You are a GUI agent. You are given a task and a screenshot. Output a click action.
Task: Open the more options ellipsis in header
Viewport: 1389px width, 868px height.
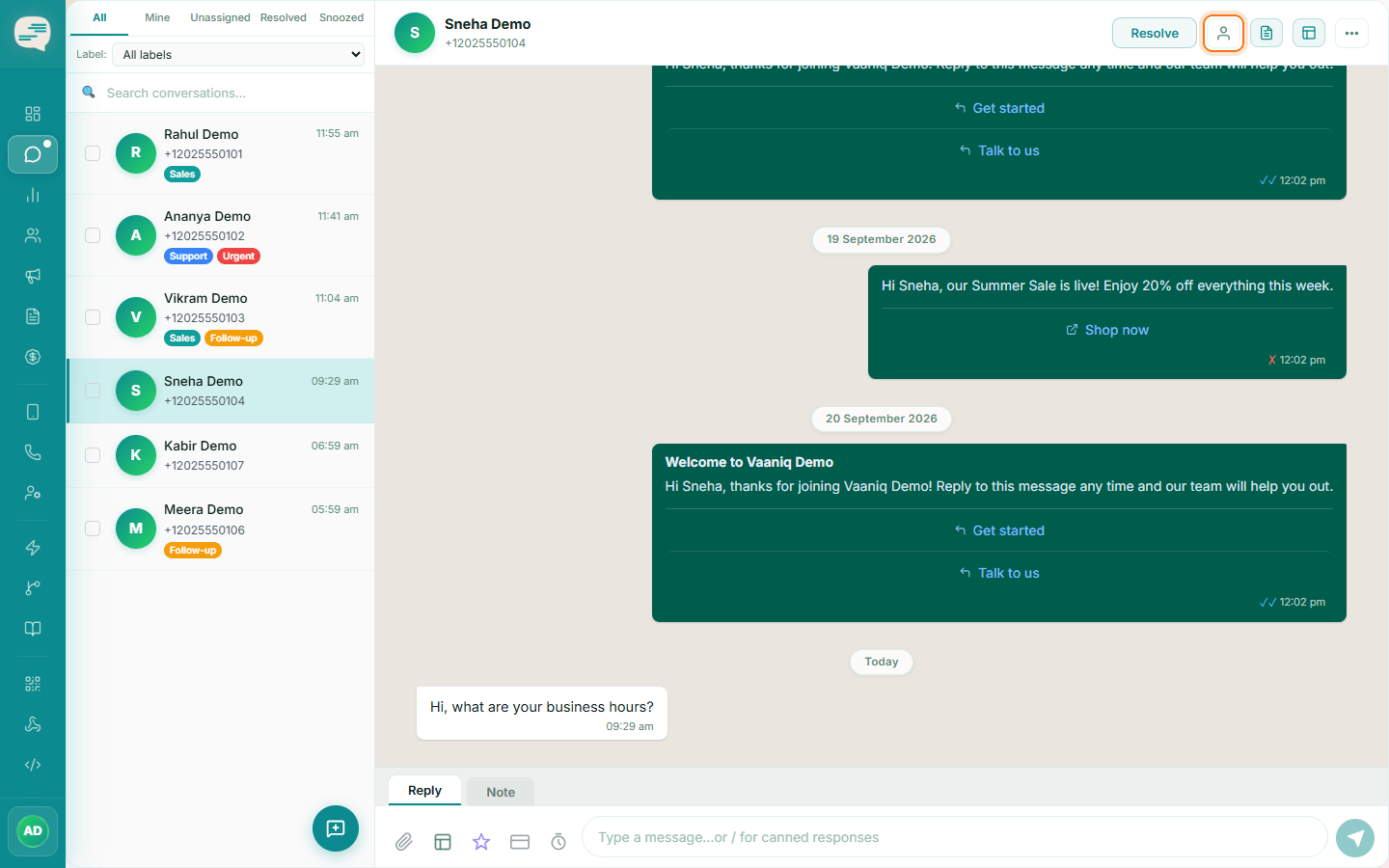(x=1351, y=33)
